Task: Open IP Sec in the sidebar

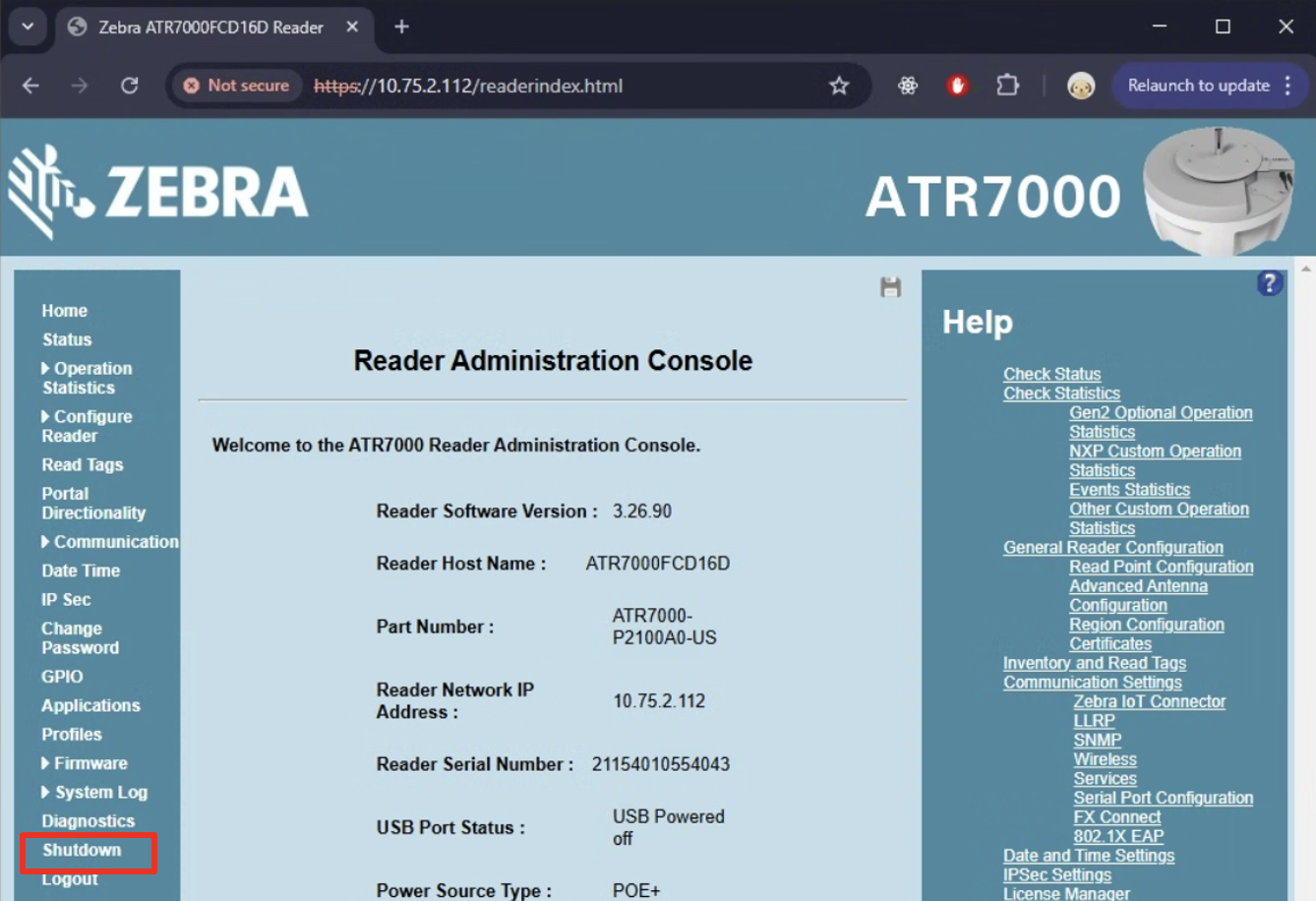Action: coord(66,599)
